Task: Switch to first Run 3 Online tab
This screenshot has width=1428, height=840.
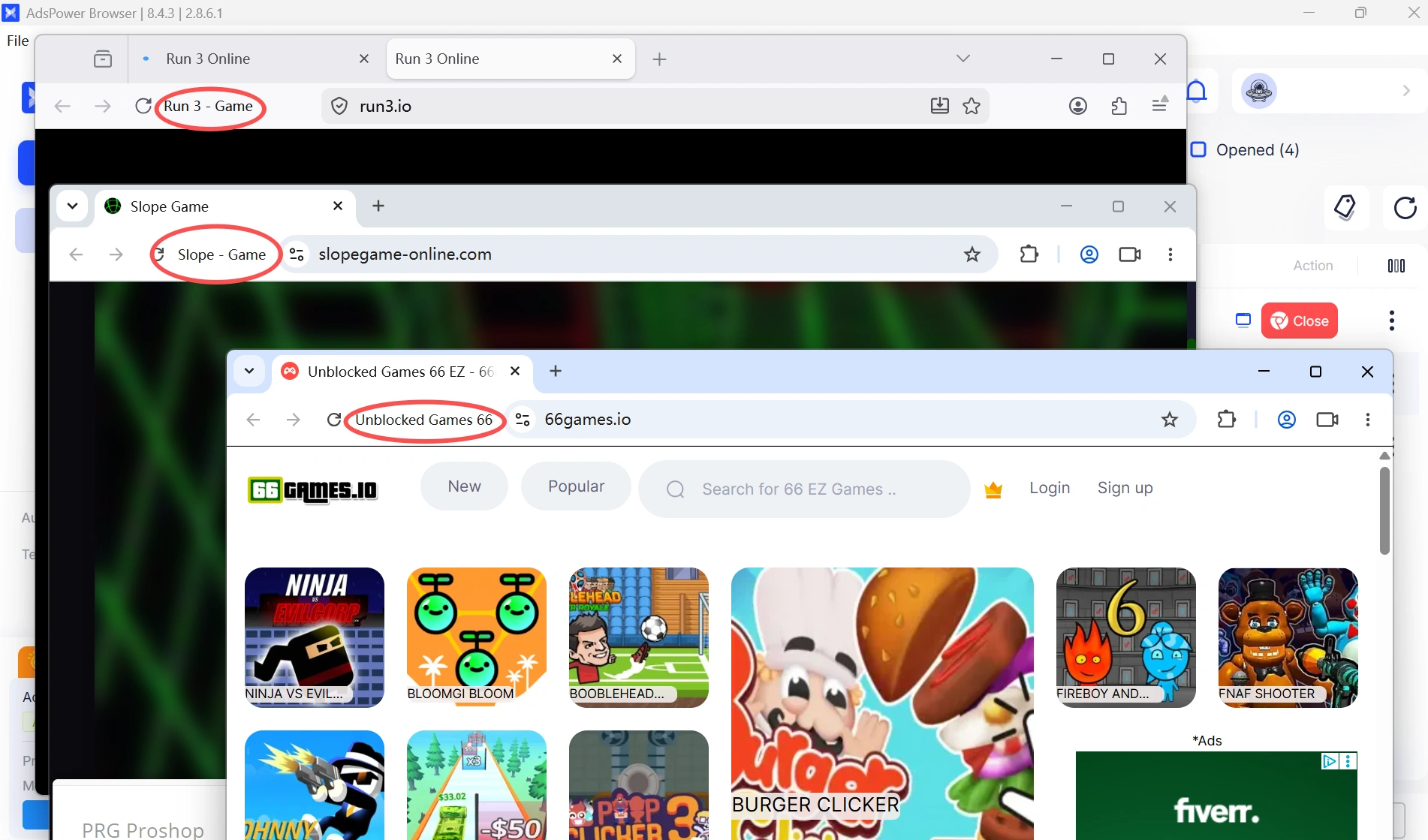Action: [255, 59]
